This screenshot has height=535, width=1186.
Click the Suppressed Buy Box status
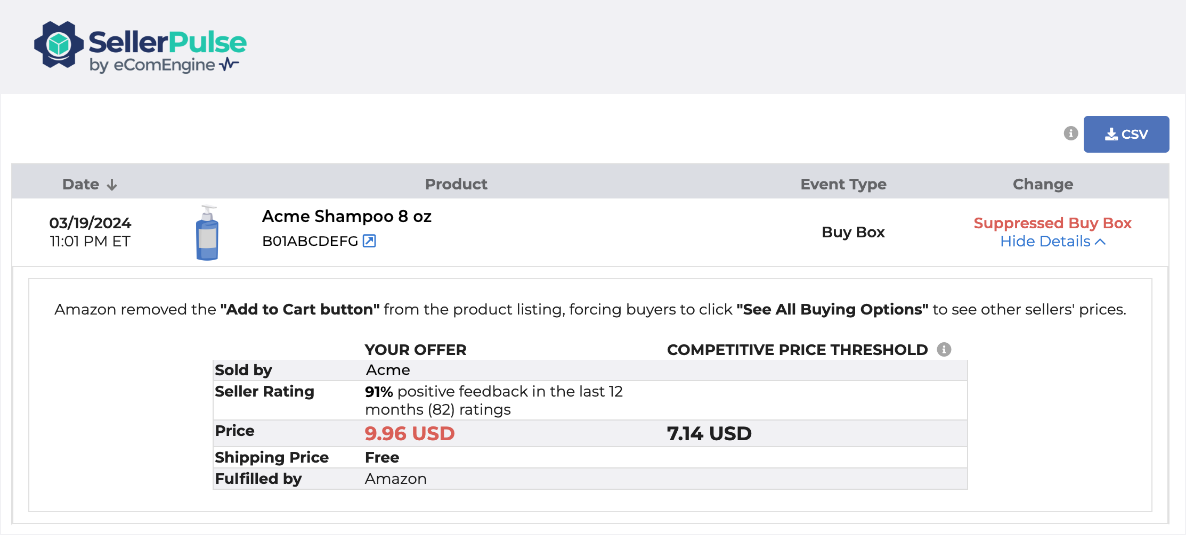click(1052, 223)
